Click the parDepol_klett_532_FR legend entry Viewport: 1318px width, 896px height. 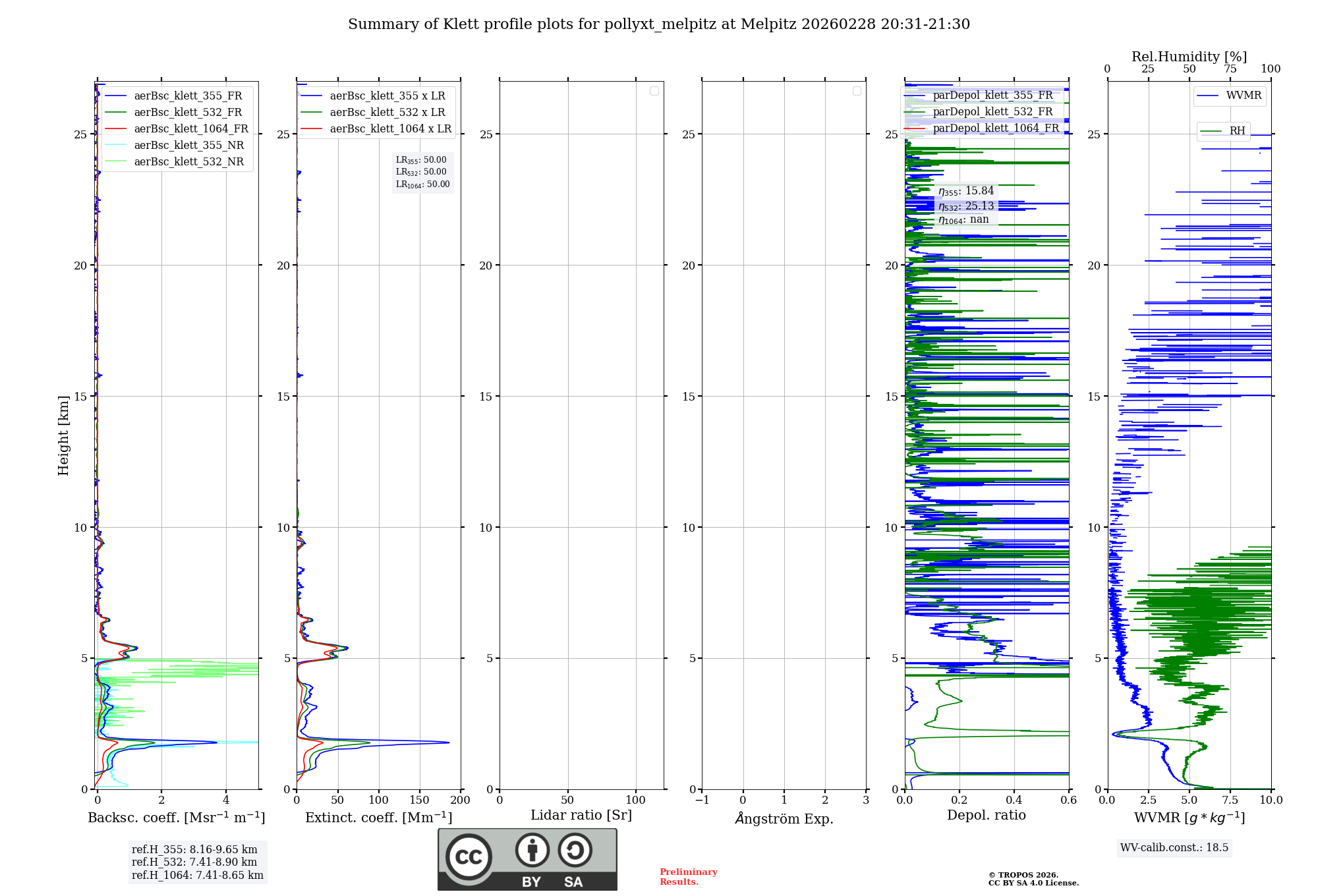pyautogui.click(x=992, y=112)
